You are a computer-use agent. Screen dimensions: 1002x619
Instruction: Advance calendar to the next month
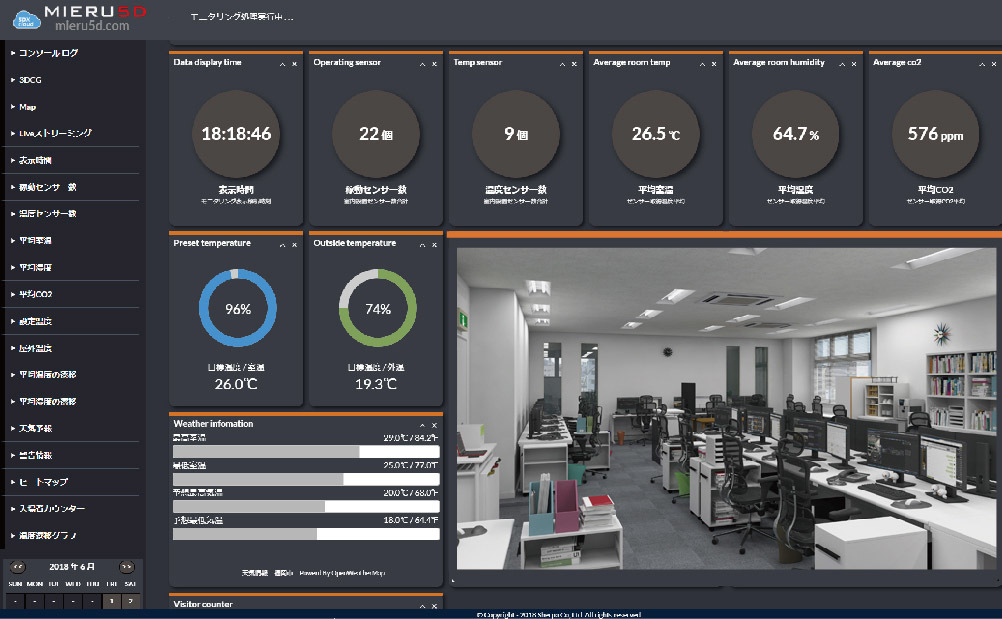click(126, 567)
